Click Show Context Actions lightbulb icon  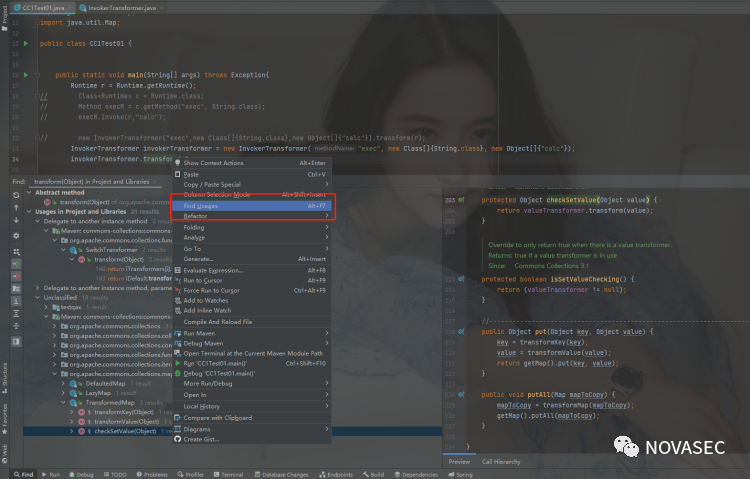177,163
